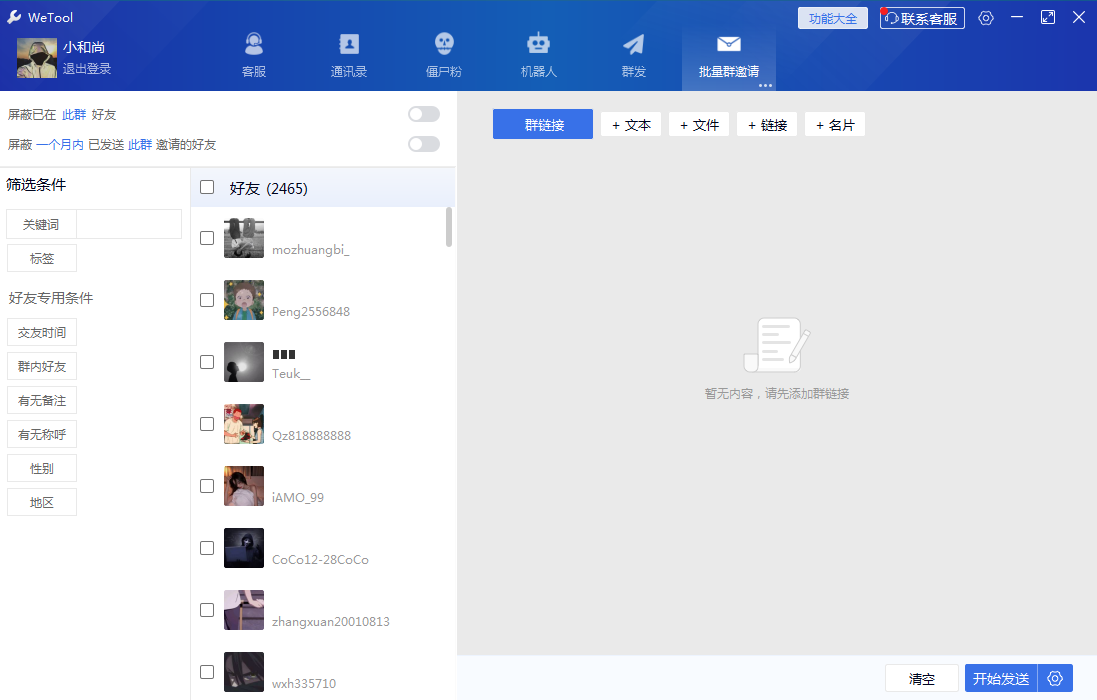Select the 批量群邀请 envelope icon
Viewport: 1097px width, 700px height.
pos(728,54)
